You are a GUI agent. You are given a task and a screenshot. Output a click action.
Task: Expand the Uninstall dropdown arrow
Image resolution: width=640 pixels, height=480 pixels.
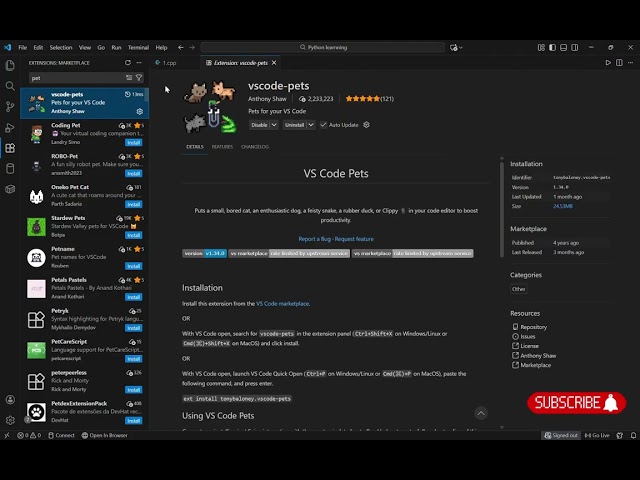(x=311, y=125)
